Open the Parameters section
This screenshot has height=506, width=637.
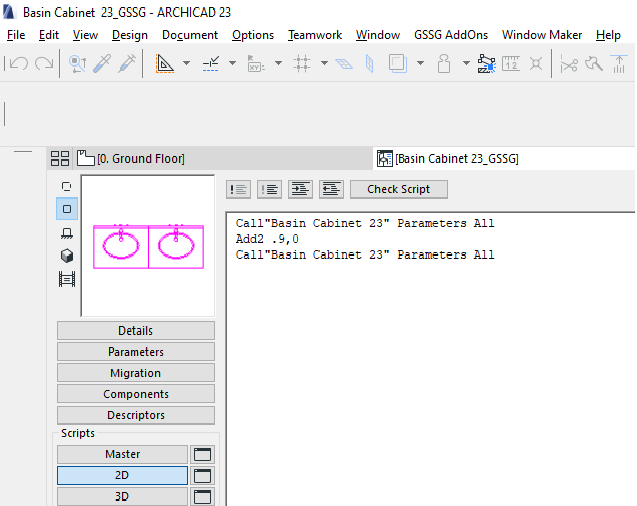tap(136, 352)
